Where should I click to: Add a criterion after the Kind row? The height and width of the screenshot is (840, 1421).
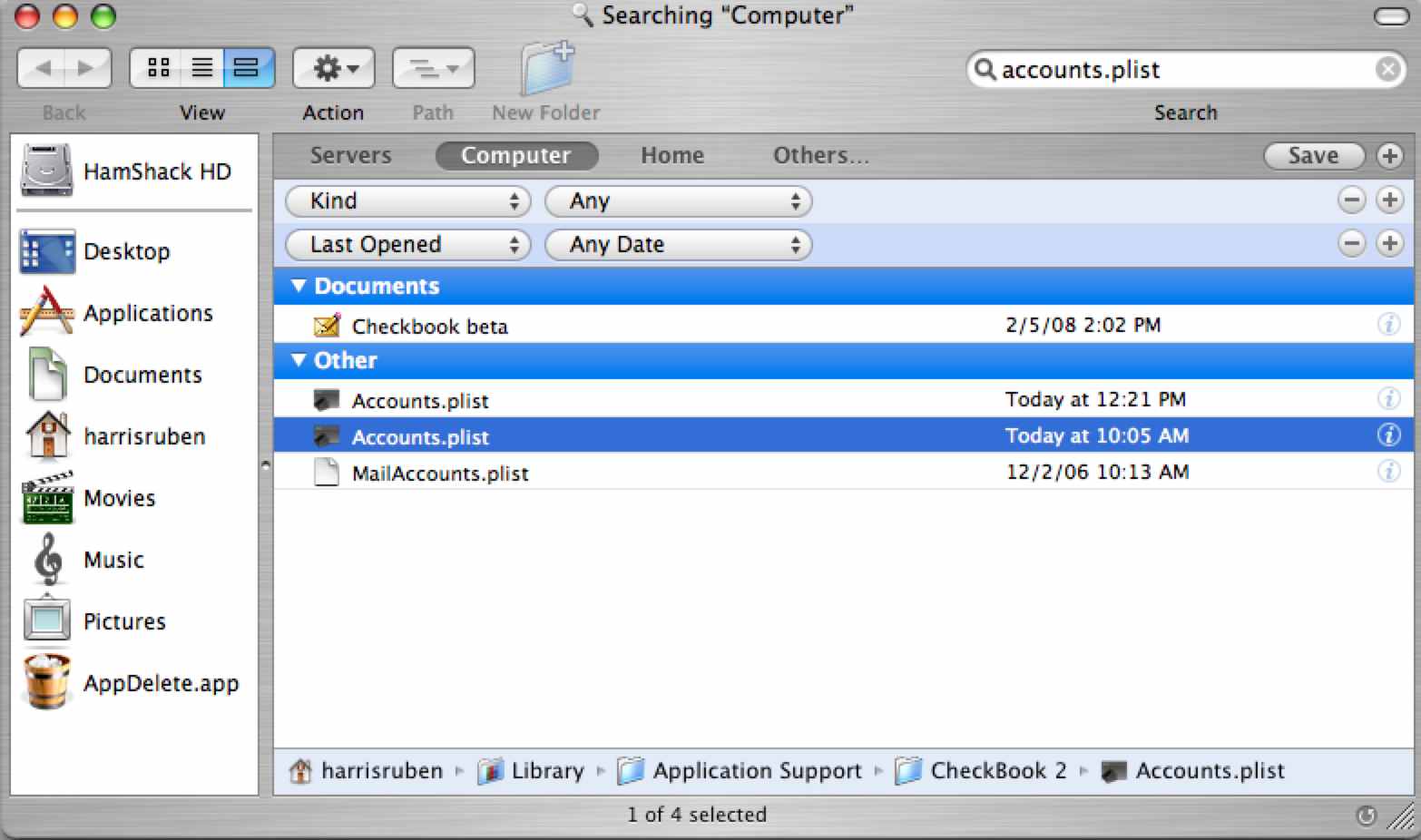click(x=1389, y=200)
